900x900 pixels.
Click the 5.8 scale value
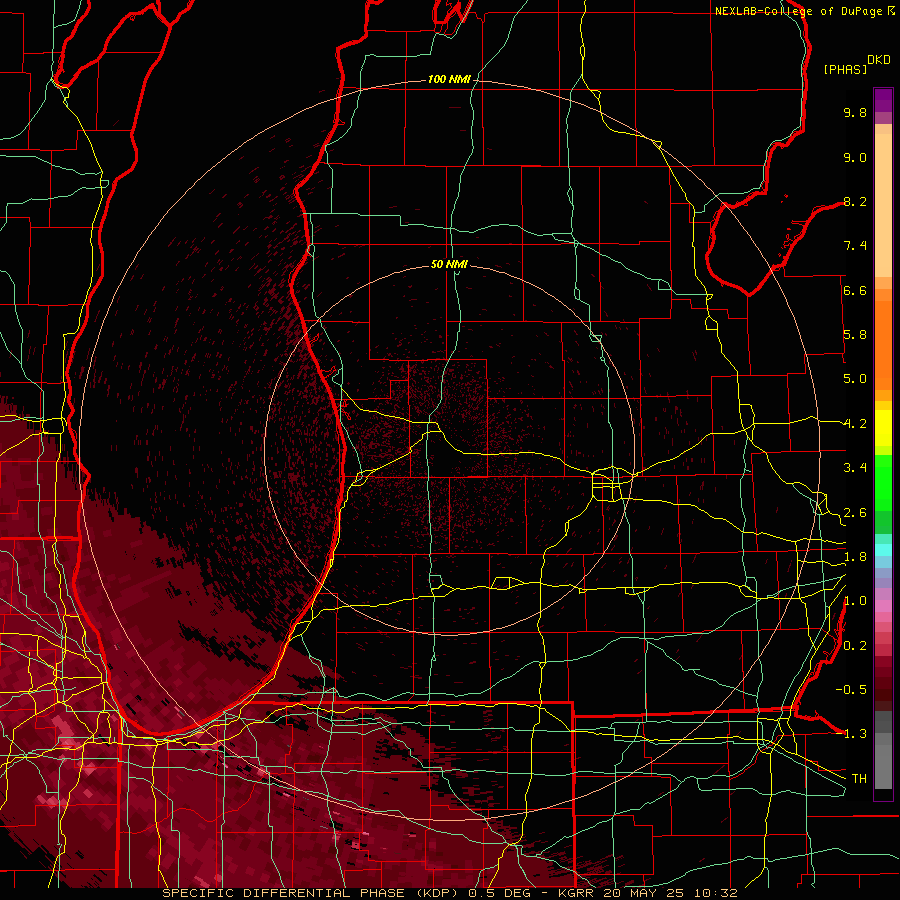click(855, 335)
